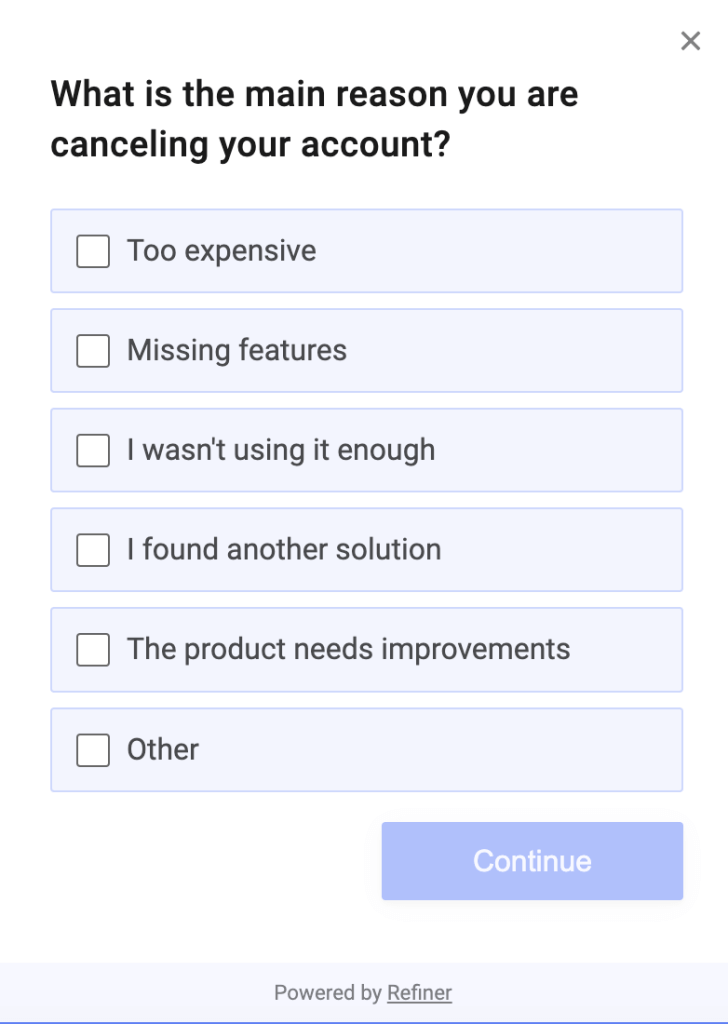Enable the wasn't using it enough checkbox
The image size is (728, 1024).
[x=93, y=451]
